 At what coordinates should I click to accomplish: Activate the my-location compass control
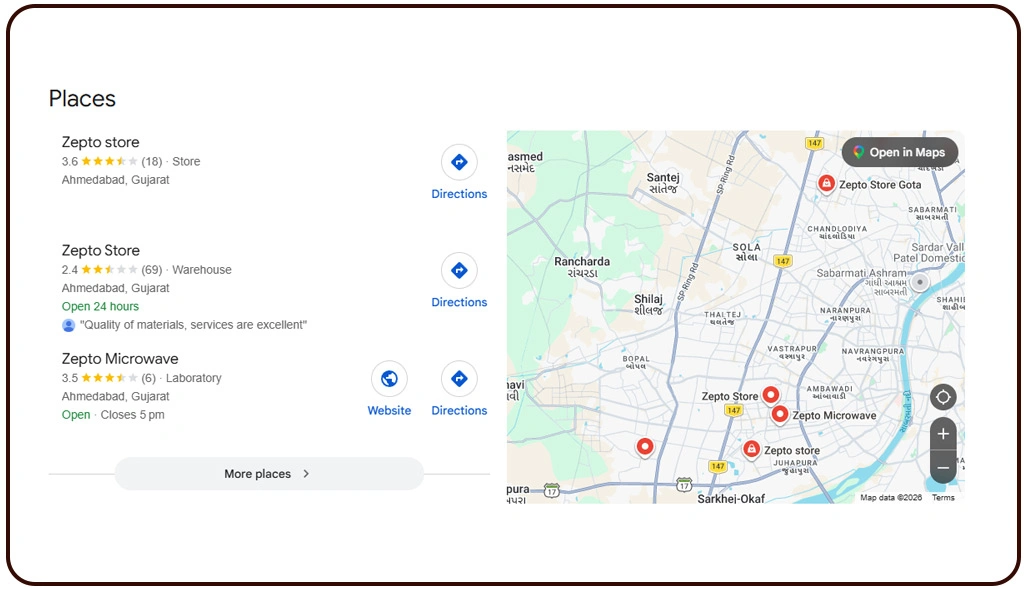[x=943, y=397]
